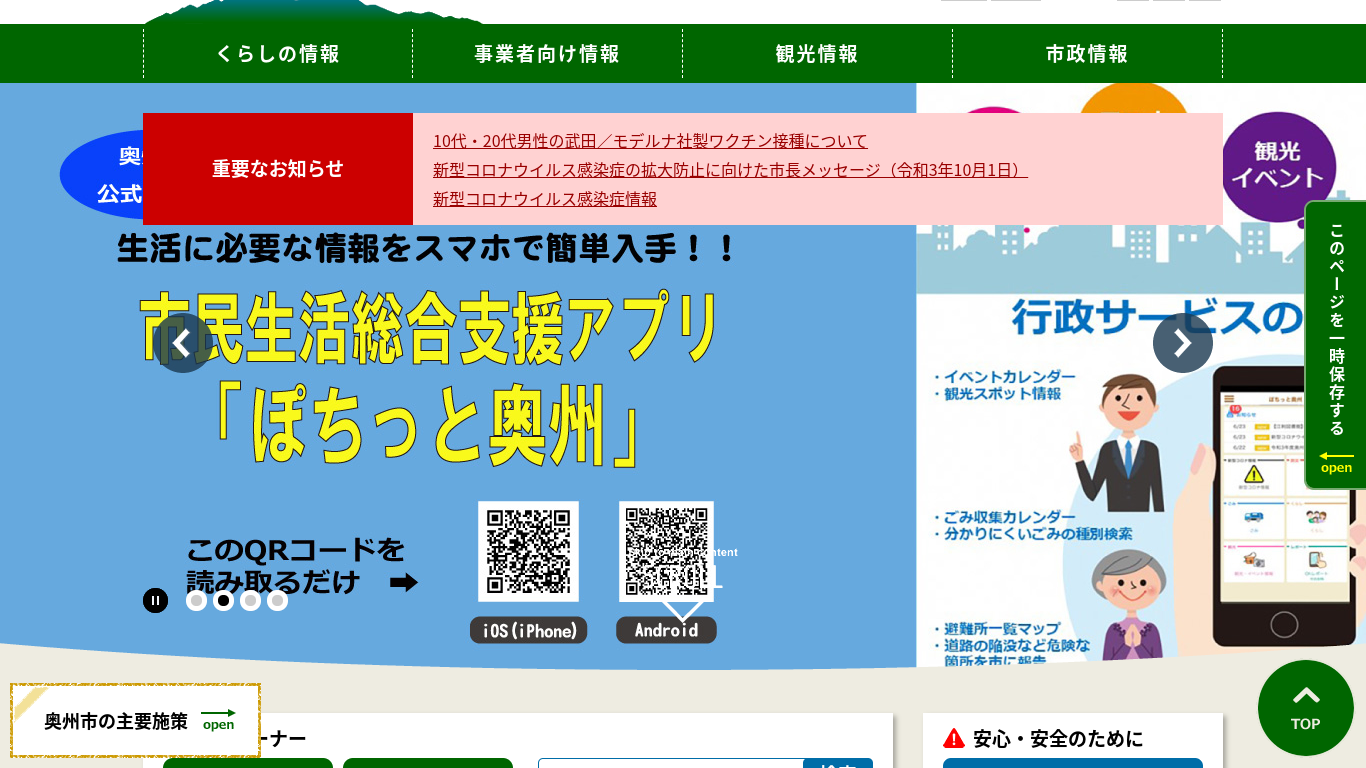Go to previous slide with left arrow
The image size is (1366, 768).
(182, 343)
